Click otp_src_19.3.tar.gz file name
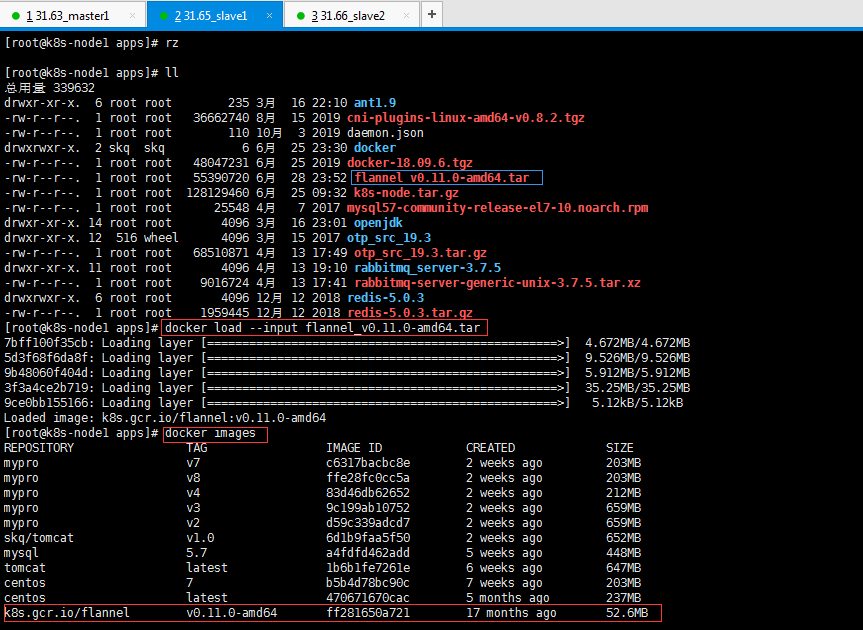Viewport: 863px width, 630px height. [420, 253]
